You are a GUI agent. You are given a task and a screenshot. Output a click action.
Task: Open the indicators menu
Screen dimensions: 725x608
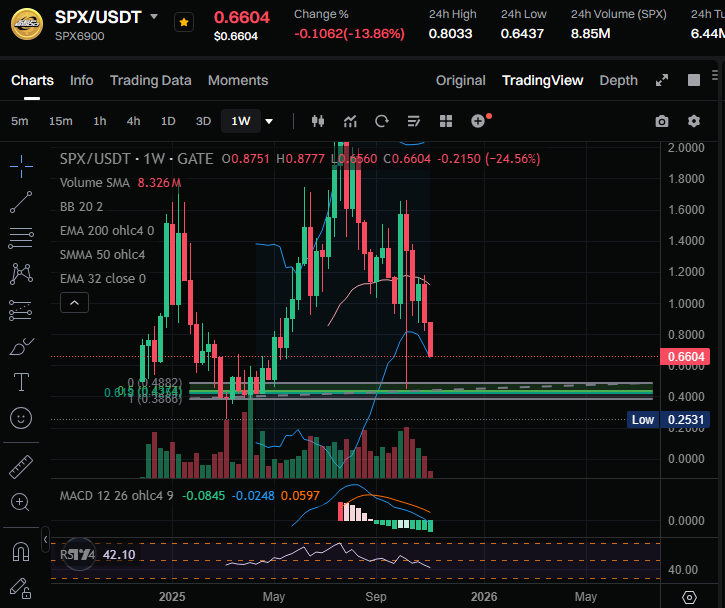pyautogui.click(x=350, y=121)
